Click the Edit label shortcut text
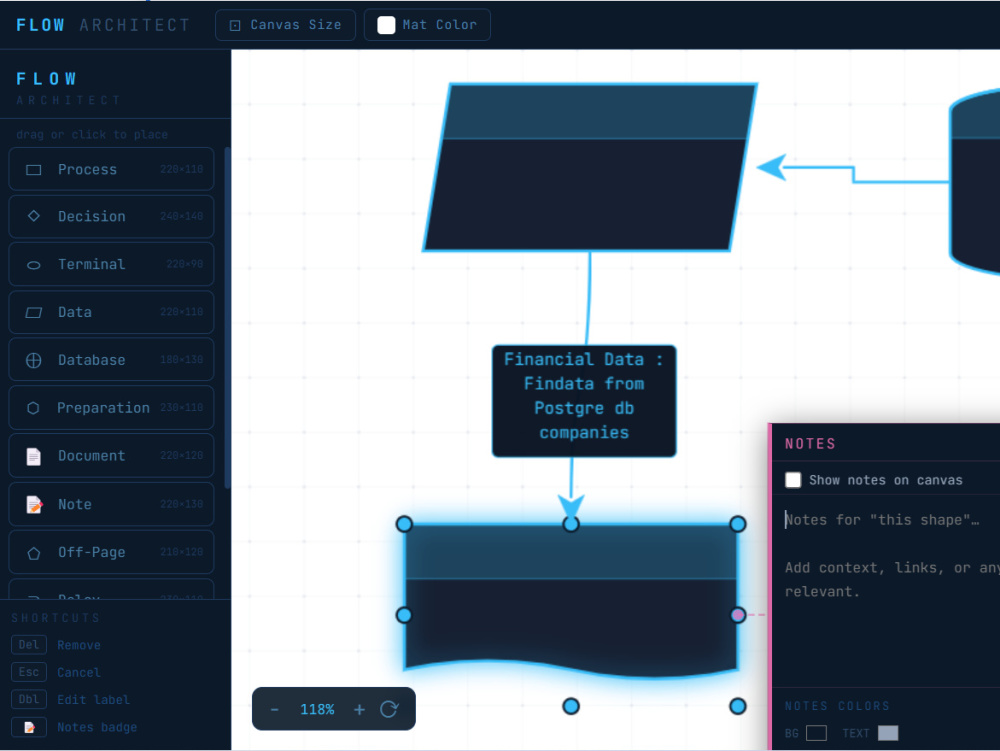This screenshot has width=1000, height=751. [94, 700]
